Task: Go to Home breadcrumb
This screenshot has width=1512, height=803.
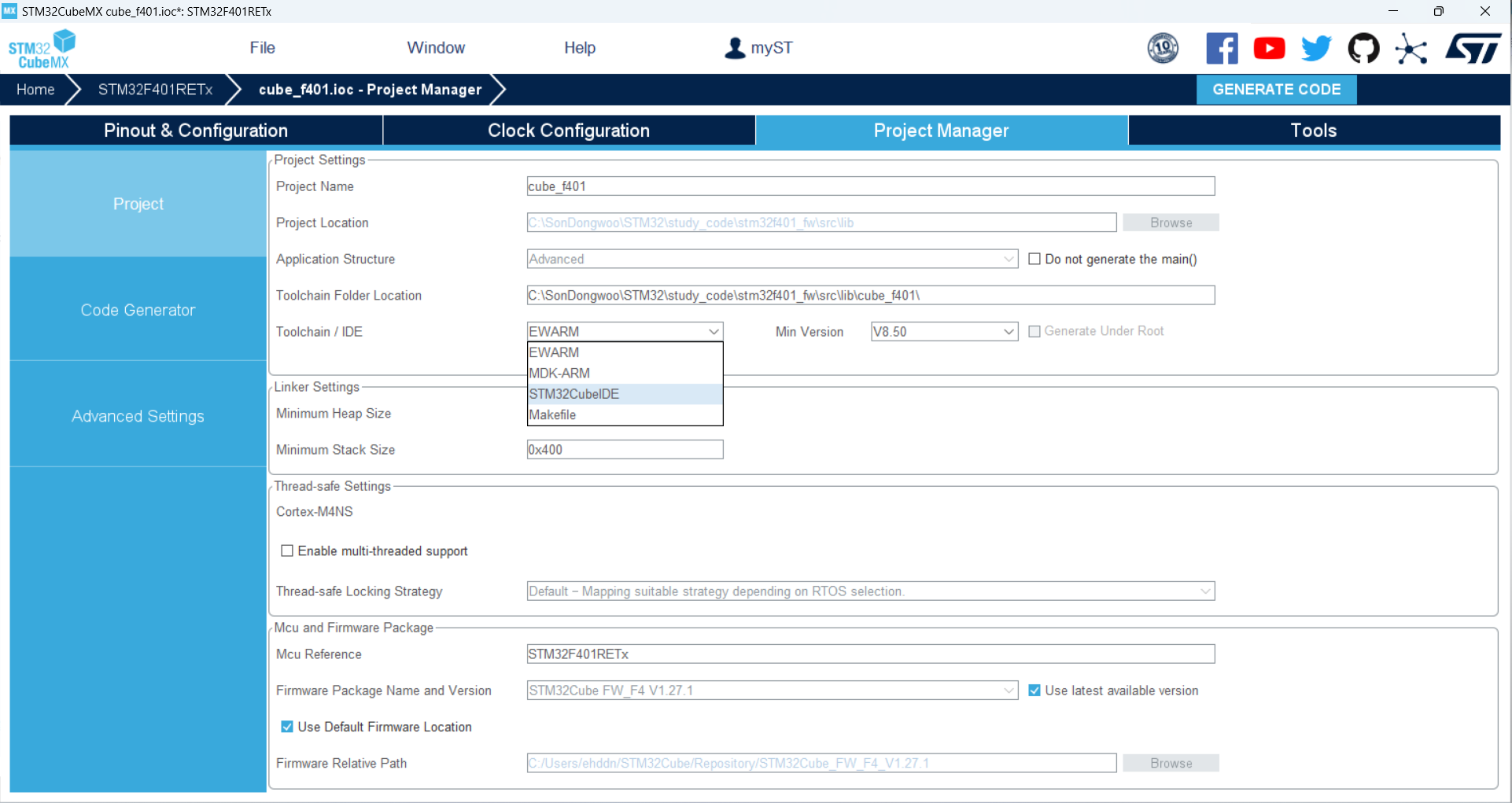Action: [x=35, y=90]
